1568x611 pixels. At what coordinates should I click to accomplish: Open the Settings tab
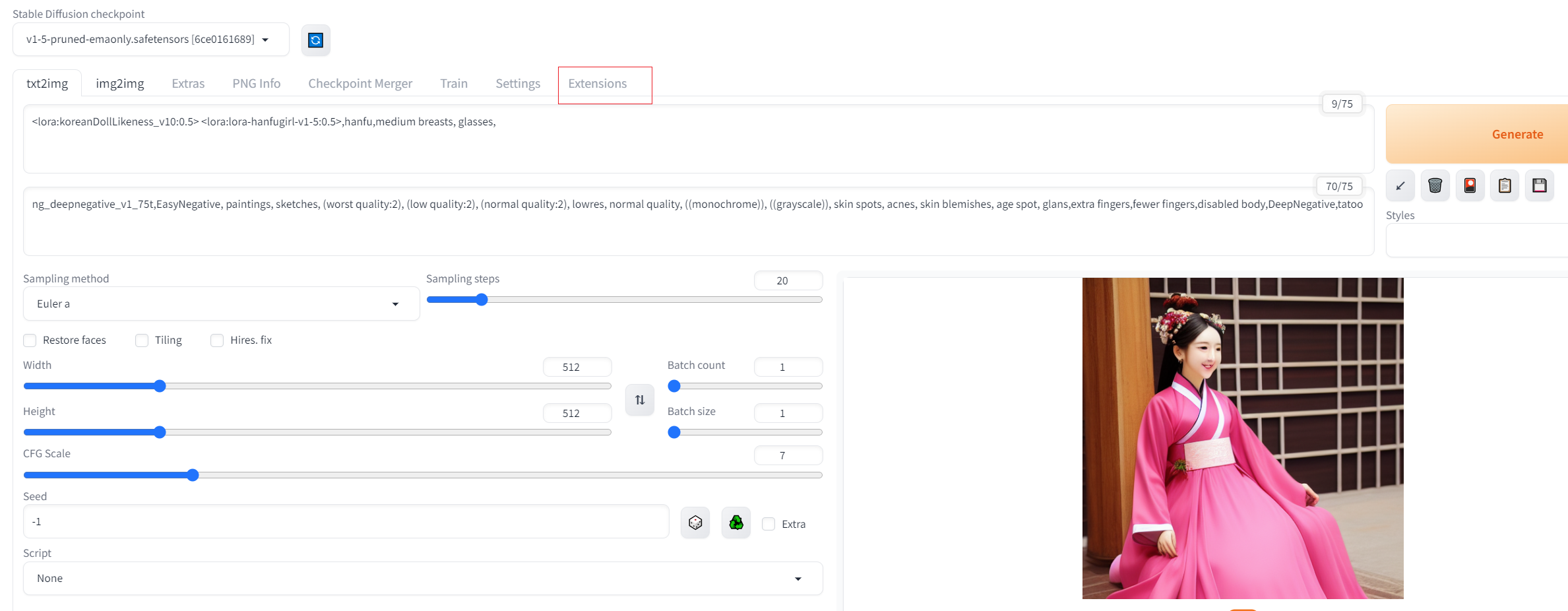pos(518,84)
